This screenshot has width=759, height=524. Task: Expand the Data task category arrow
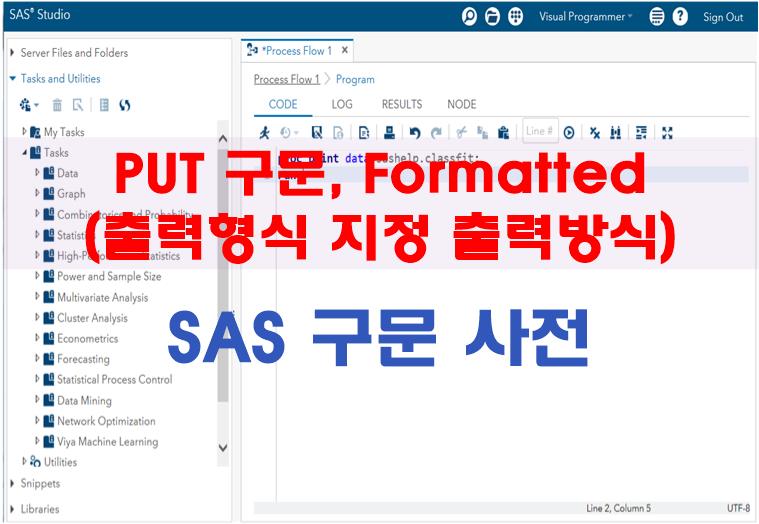pos(37,172)
